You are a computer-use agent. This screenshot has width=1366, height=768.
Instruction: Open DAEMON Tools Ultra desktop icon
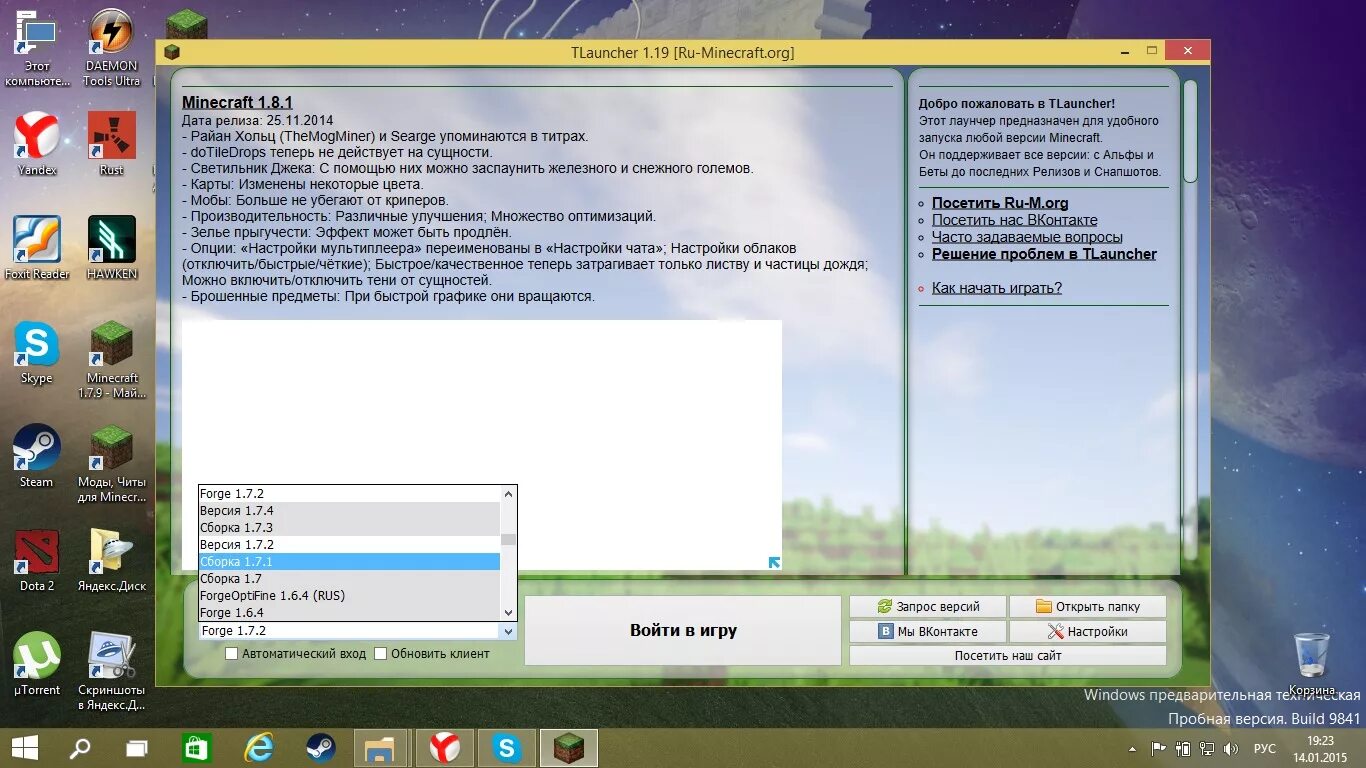(111, 47)
